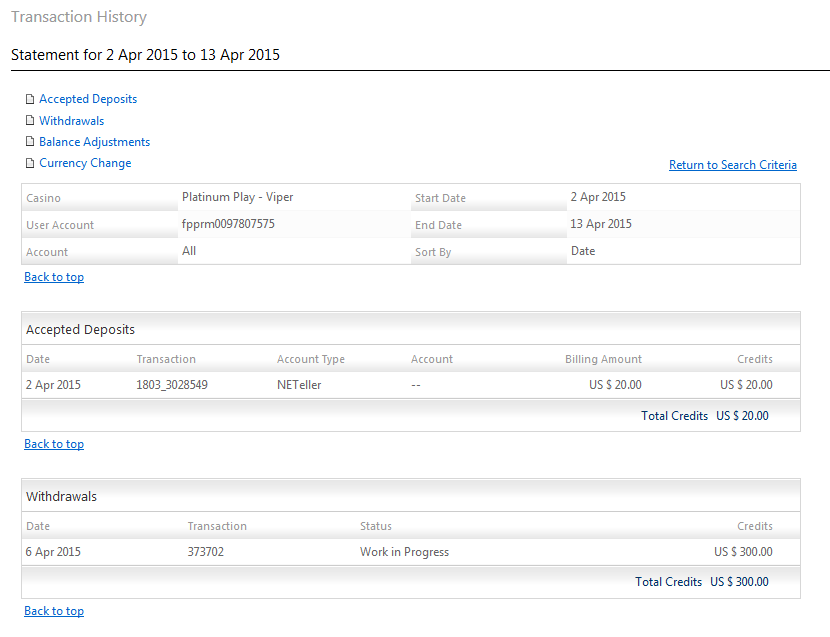The height and width of the screenshot is (637, 830).
Task: Click the 'Casino' field label
Action: 43,198
